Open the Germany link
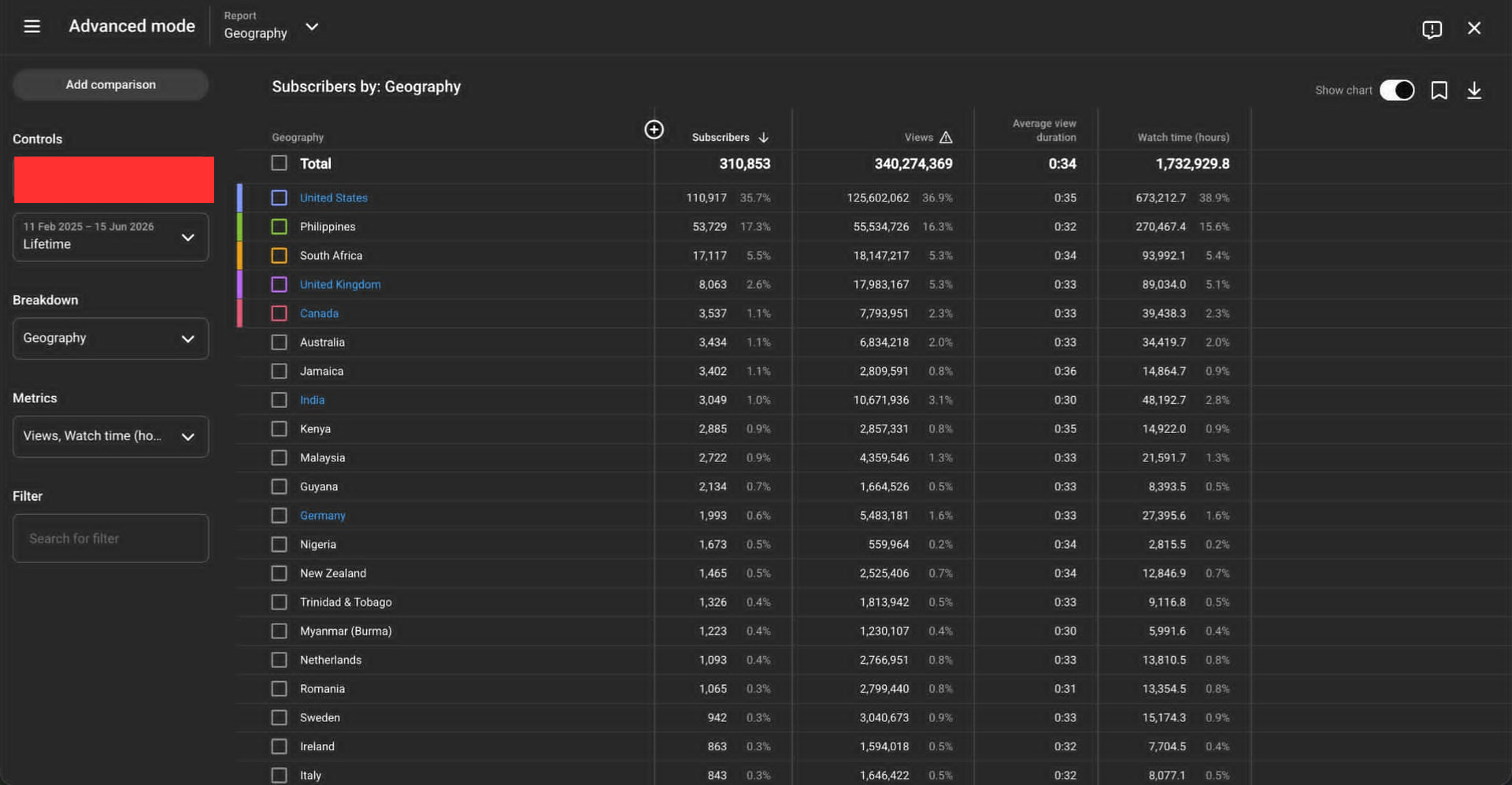The height and width of the screenshot is (785, 1512). click(322, 515)
